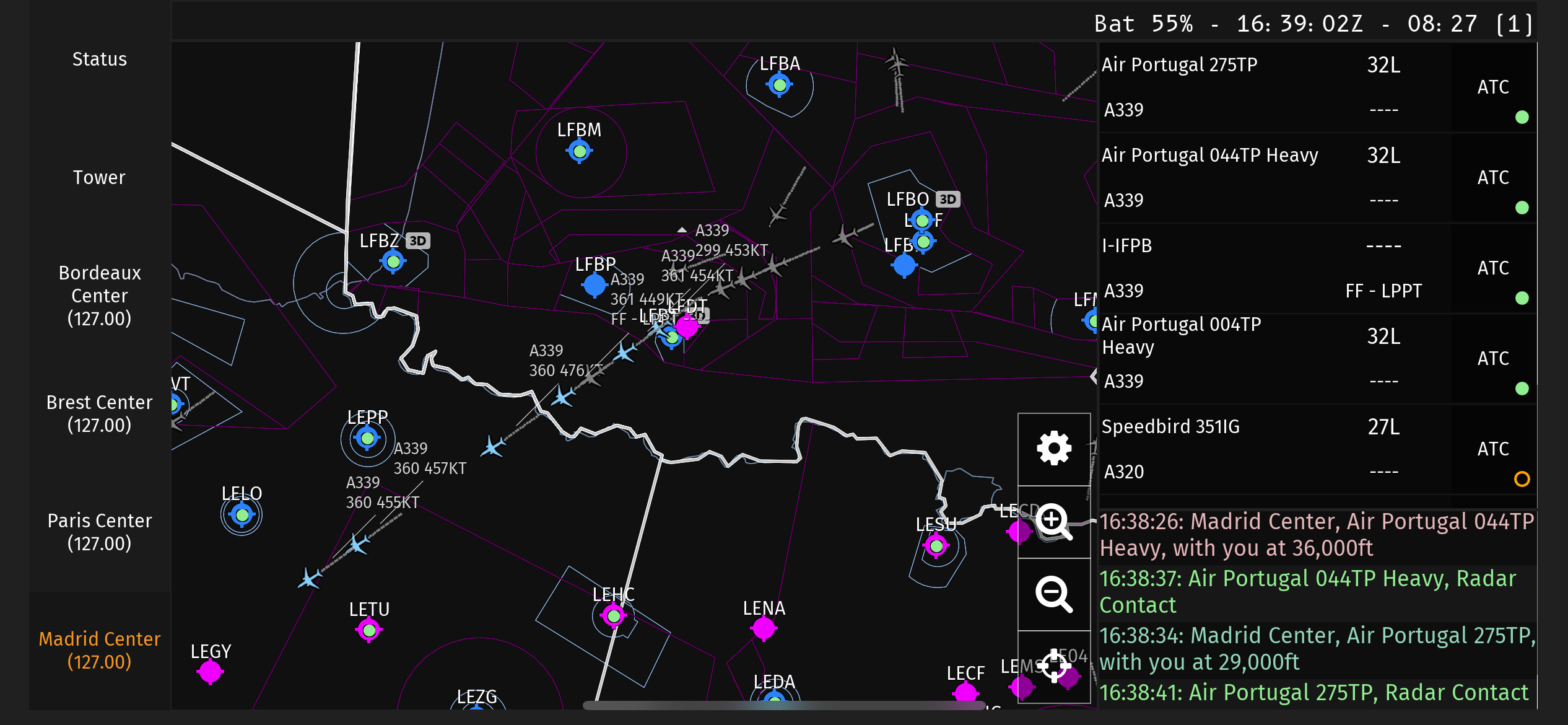Zoom in on the map
Viewport: 1568px width, 725px height.
click(1053, 522)
